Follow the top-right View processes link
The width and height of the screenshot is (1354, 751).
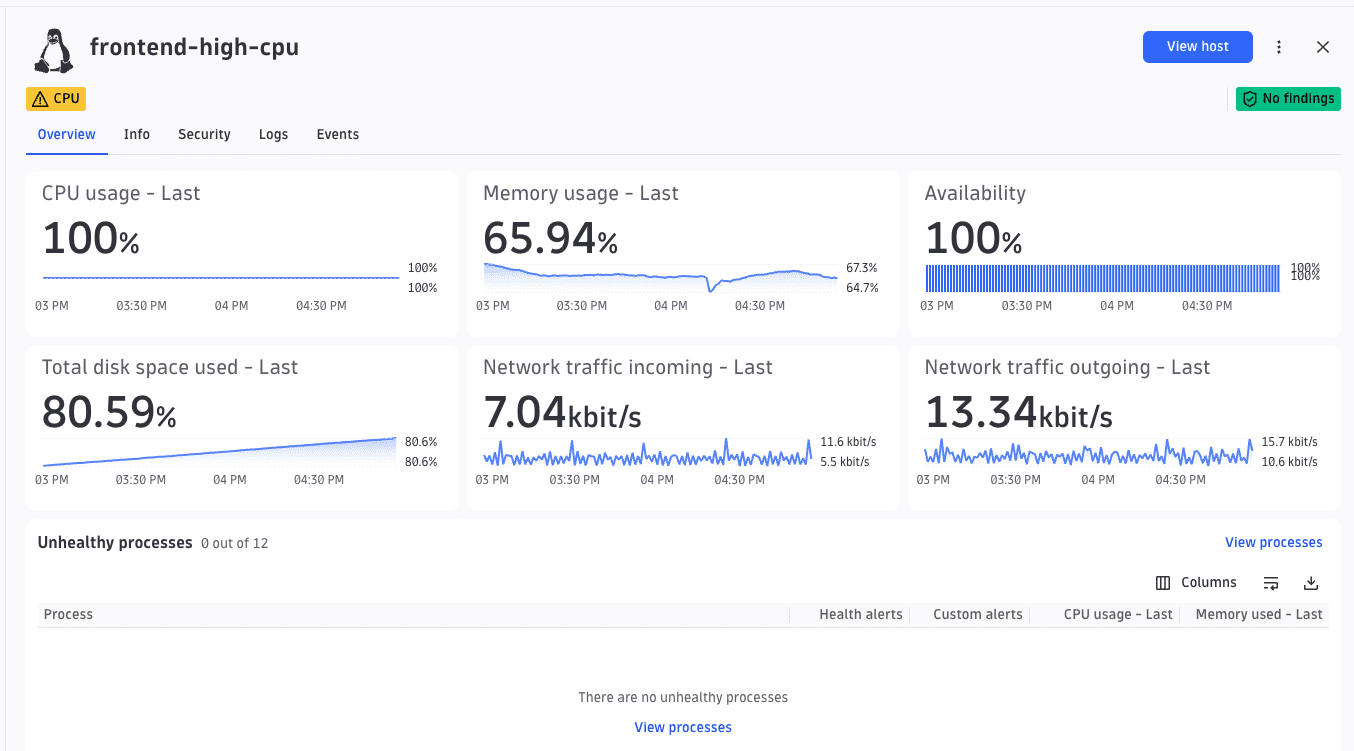[1274, 543]
